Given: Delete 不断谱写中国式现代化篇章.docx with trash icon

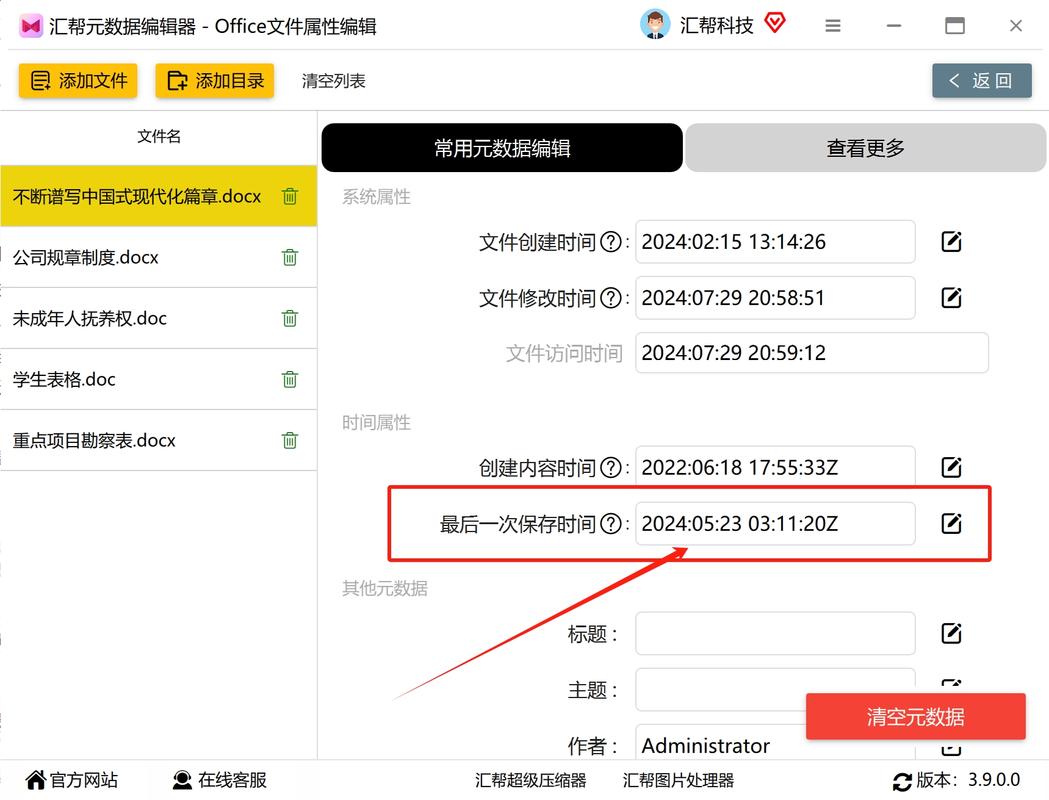Looking at the screenshot, I should click(290, 196).
